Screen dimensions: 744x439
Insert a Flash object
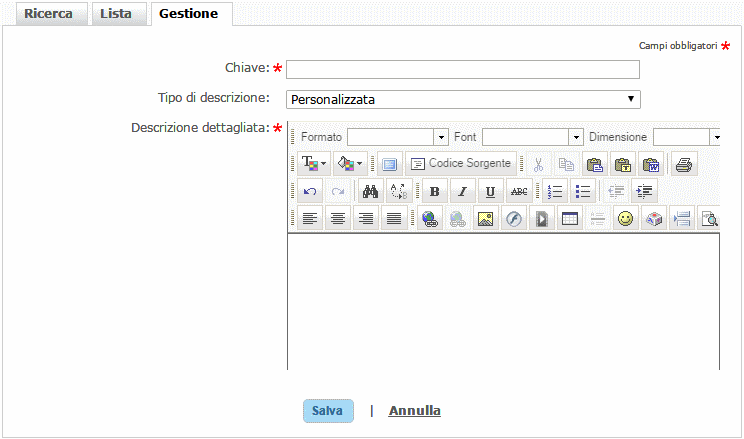coord(514,218)
